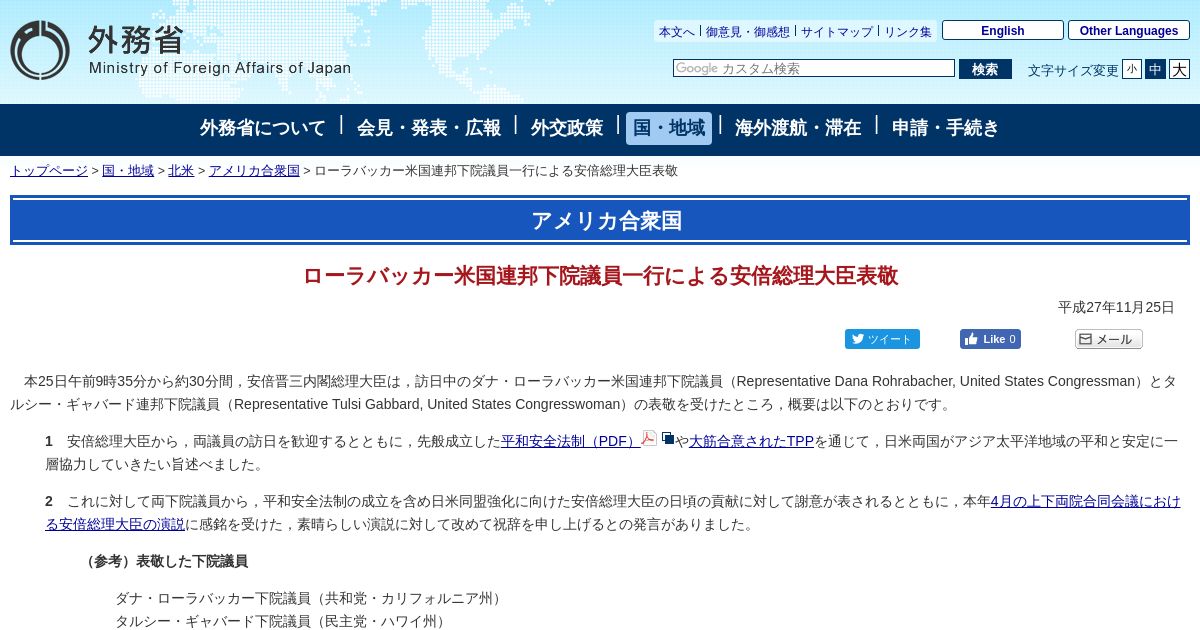1200x630 pixels.
Task: Open 御意見・御感想 link
Action: 747,32
